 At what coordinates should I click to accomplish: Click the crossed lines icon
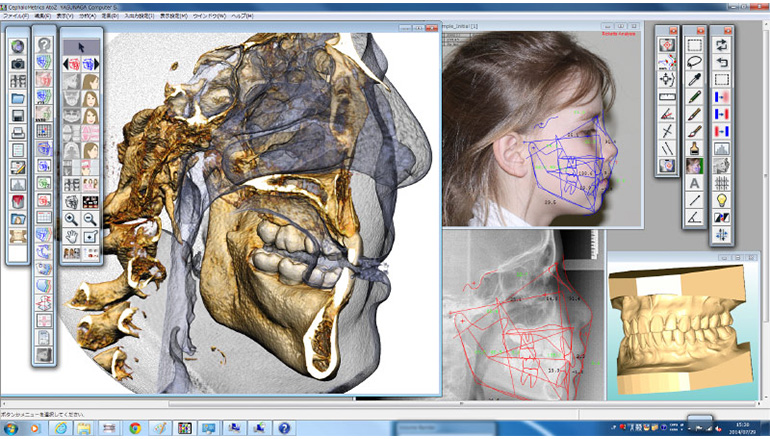click(667, 131)
